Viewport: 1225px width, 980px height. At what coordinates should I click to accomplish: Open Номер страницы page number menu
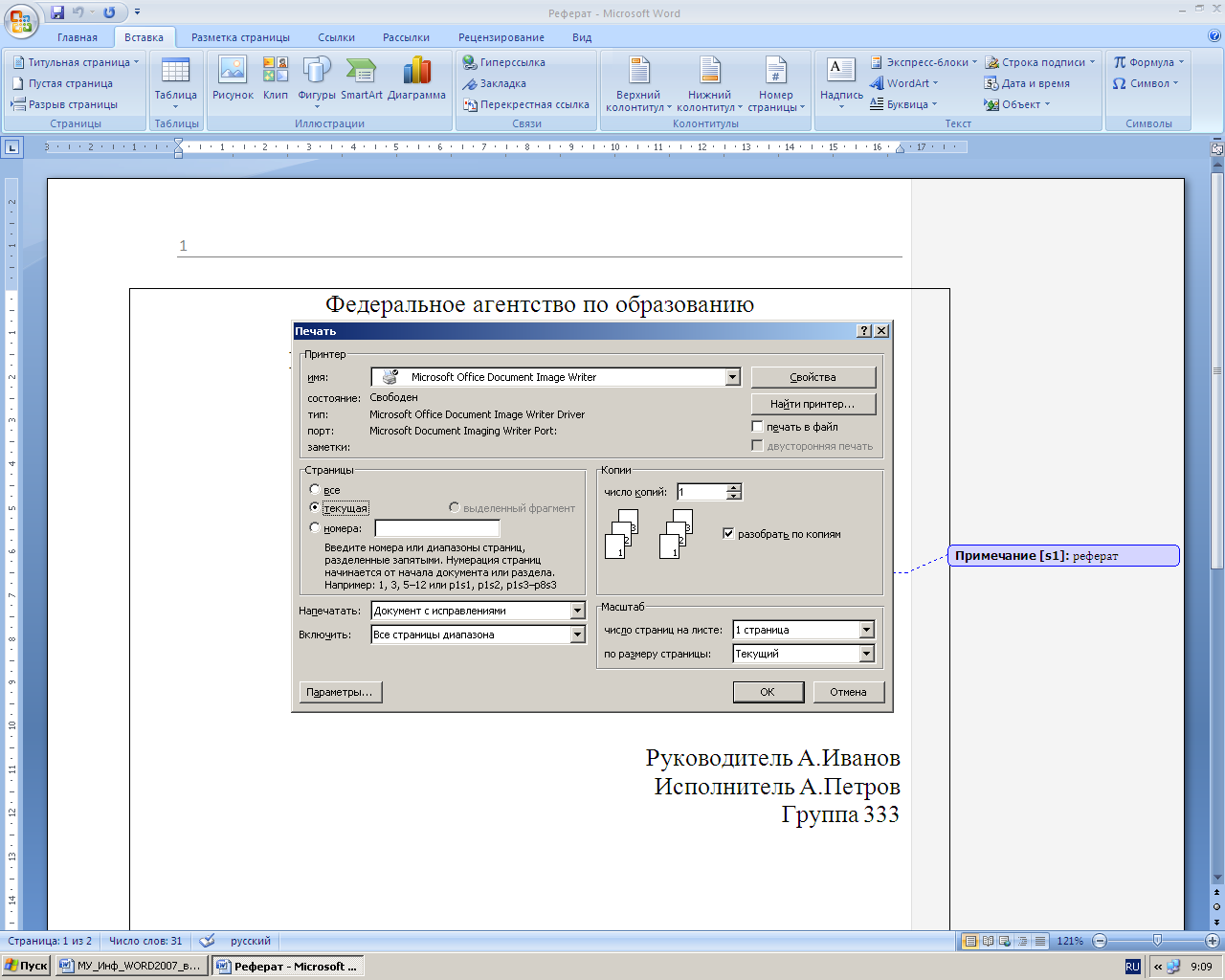pos(776,84)
